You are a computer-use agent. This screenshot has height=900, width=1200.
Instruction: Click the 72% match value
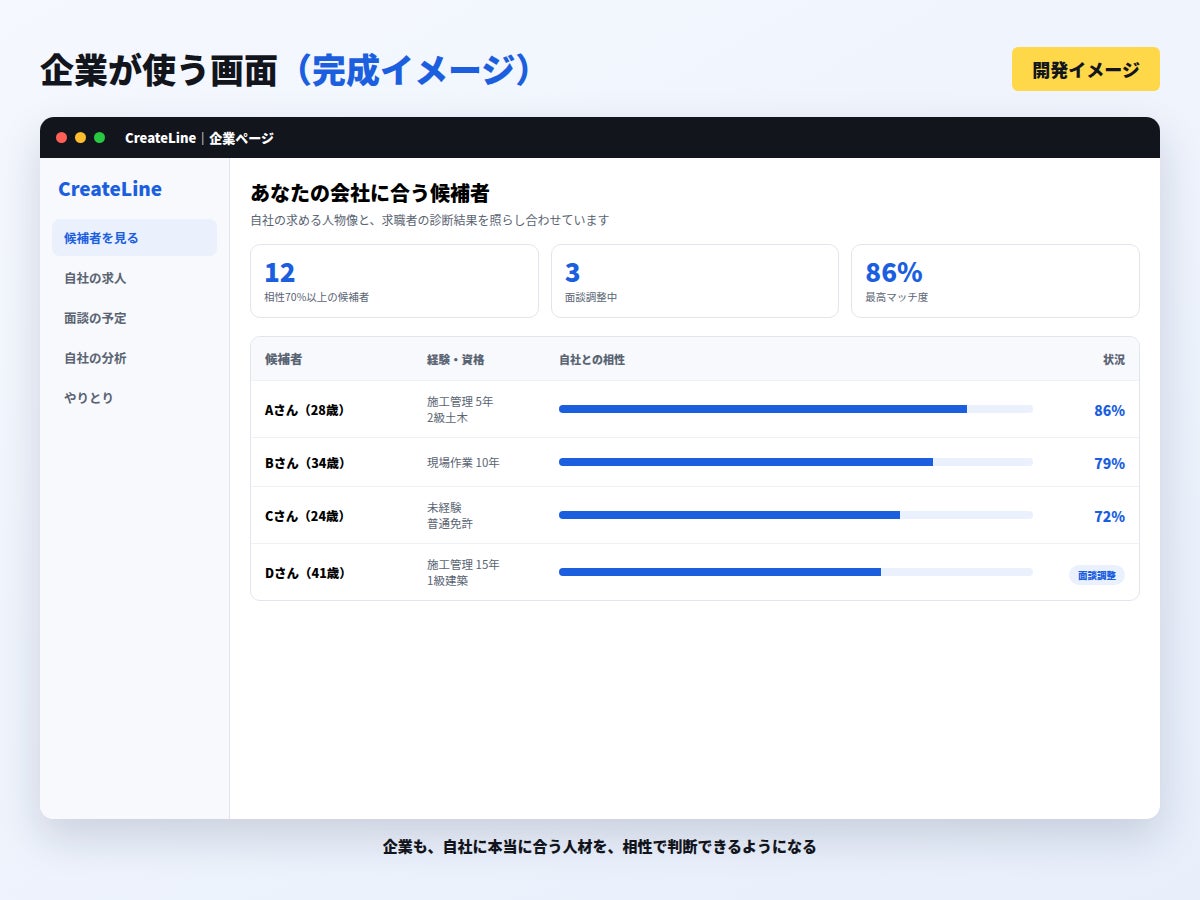[1109, 516]
